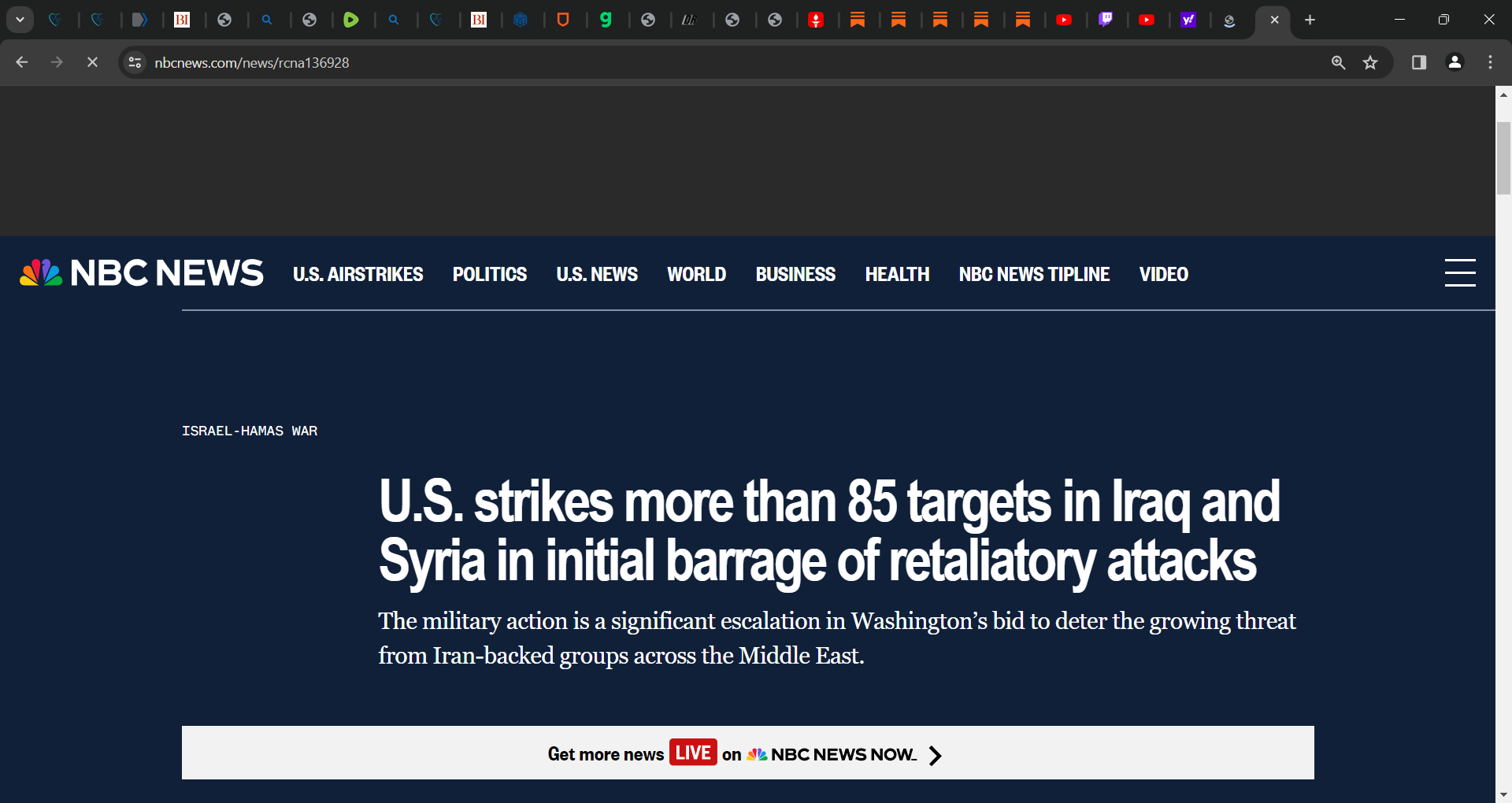The height and width of the screenshot is (803, 1512).
Task: Expand the NBC News hamburger menu
Action: pyautogui.click(x=1460, y=273)
